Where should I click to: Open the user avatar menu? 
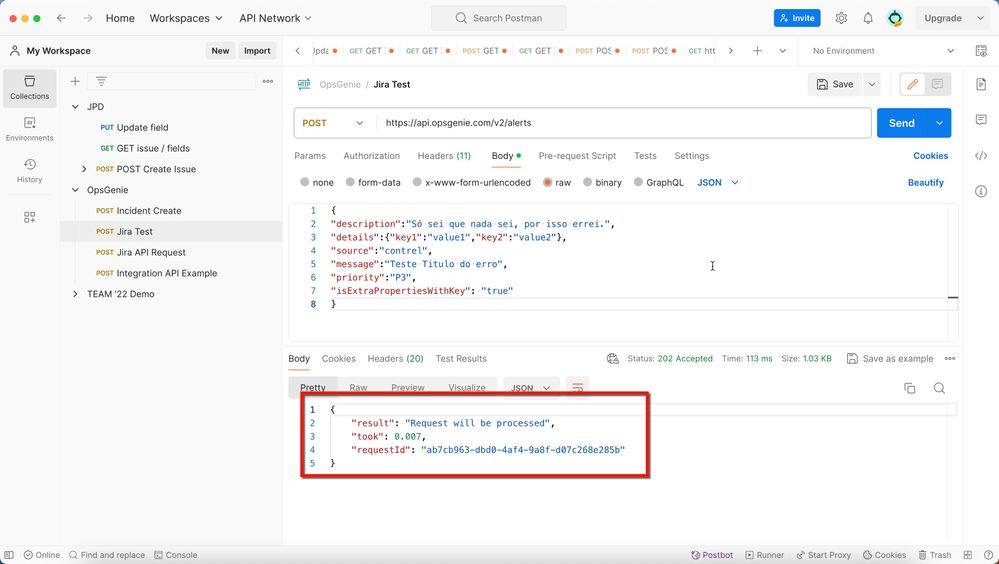895,18
